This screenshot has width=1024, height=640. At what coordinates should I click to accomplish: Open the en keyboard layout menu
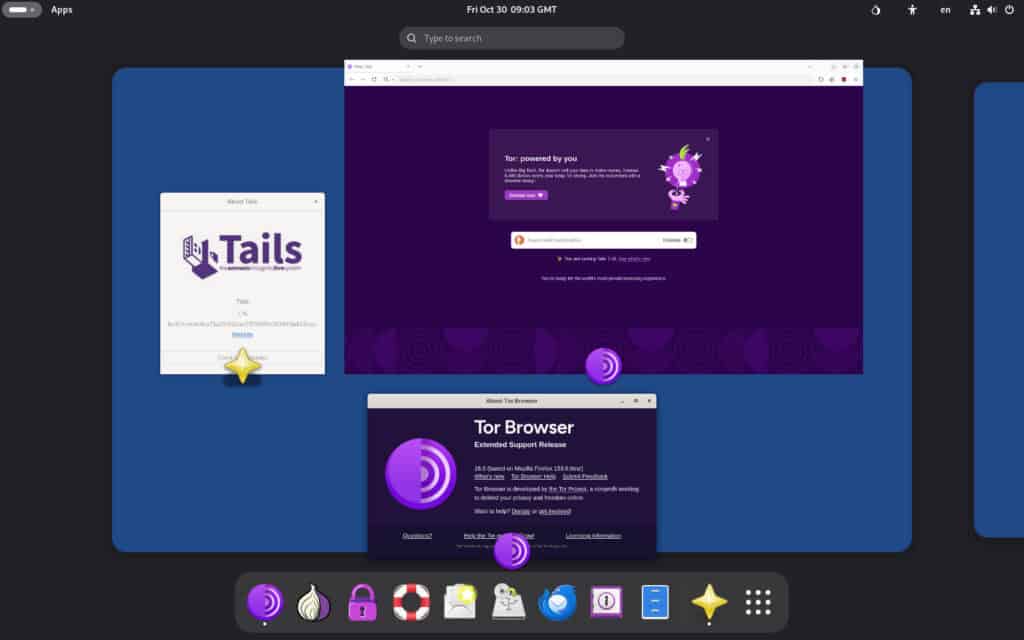tap(945, 10)
